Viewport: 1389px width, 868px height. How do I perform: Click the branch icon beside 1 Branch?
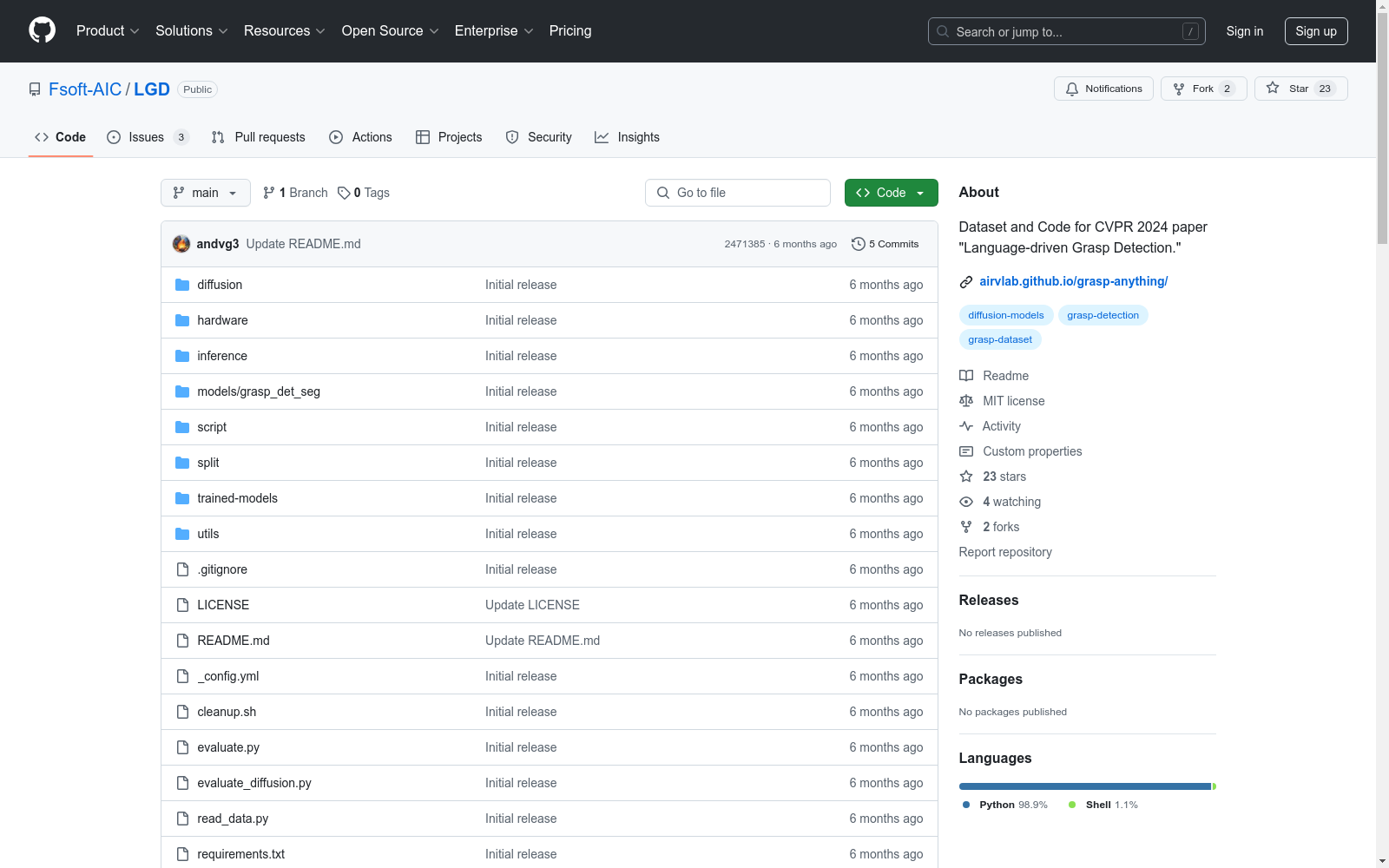269,193
